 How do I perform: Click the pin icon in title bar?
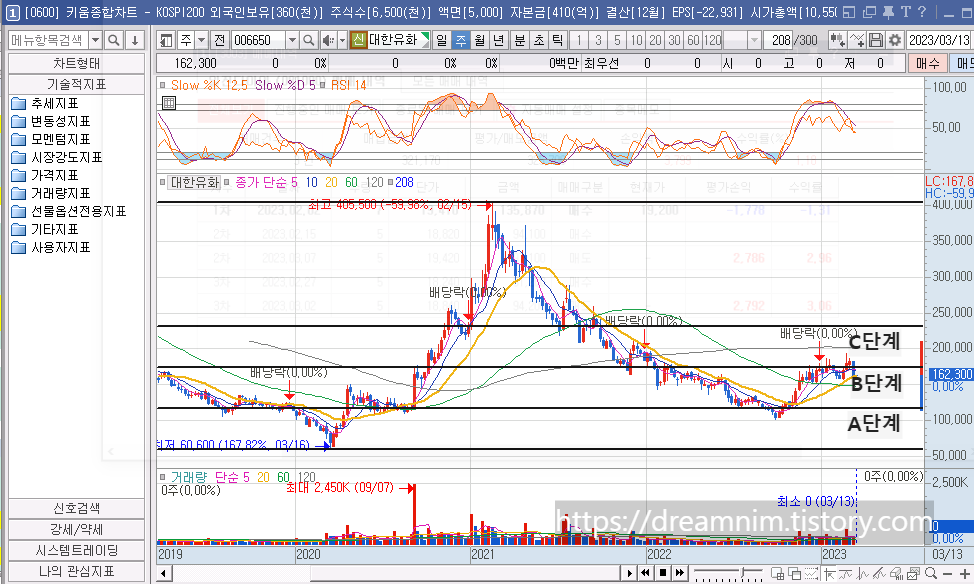(x=889, y=11)
